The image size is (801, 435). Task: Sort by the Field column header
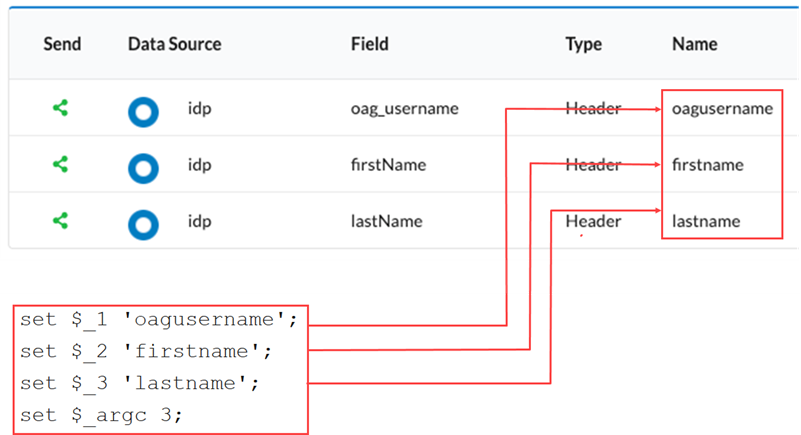pyautogui.click(x=369, y=44)
